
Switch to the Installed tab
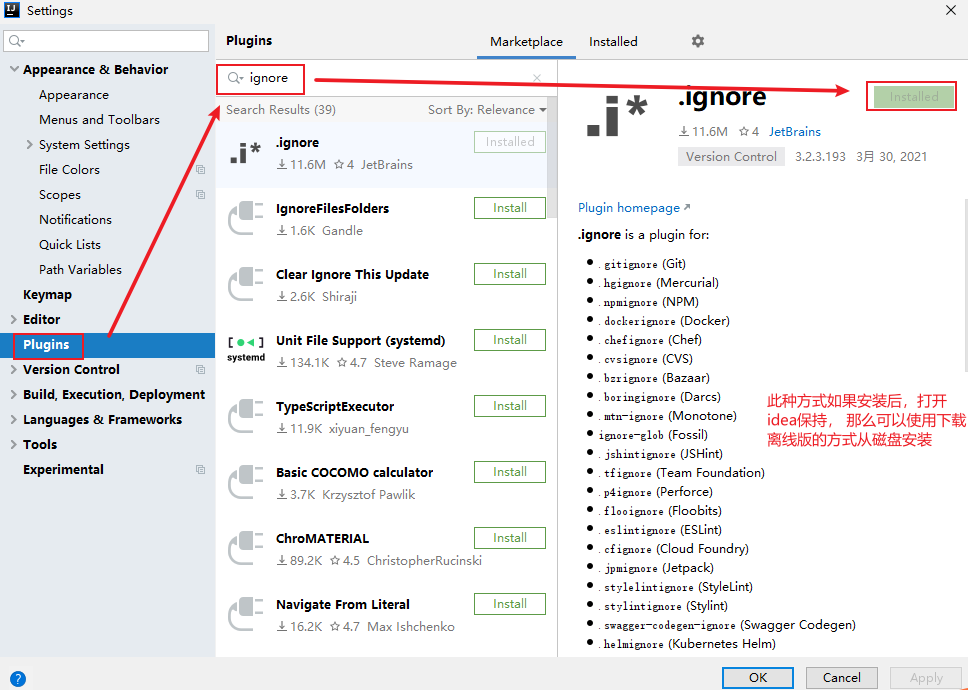[x=613, y=42]
